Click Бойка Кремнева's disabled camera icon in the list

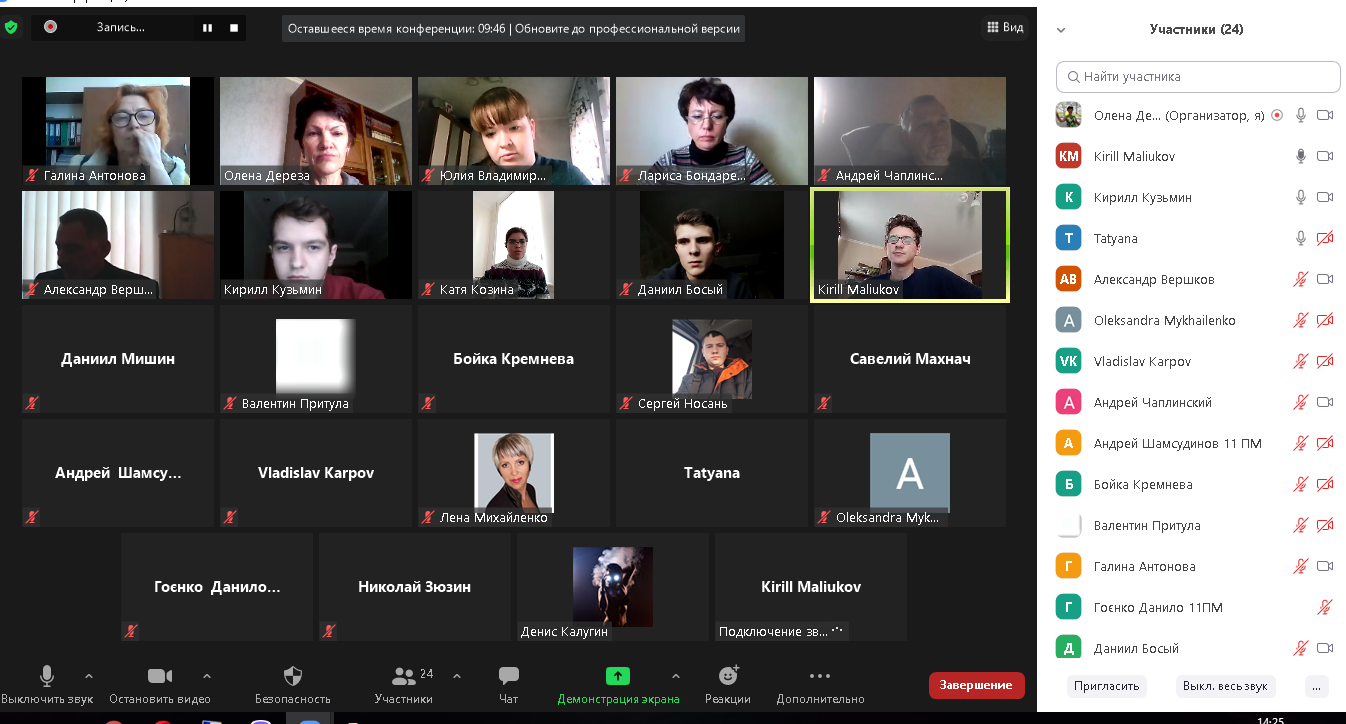click(x=1325, y=485)
